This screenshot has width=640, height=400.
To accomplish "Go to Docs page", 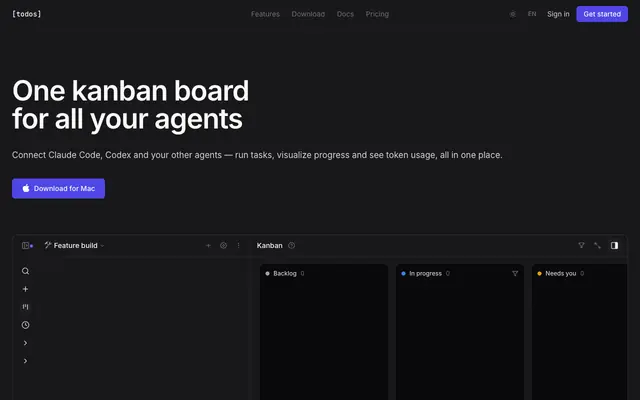I will pyautogui.click(x=345, y=14).
